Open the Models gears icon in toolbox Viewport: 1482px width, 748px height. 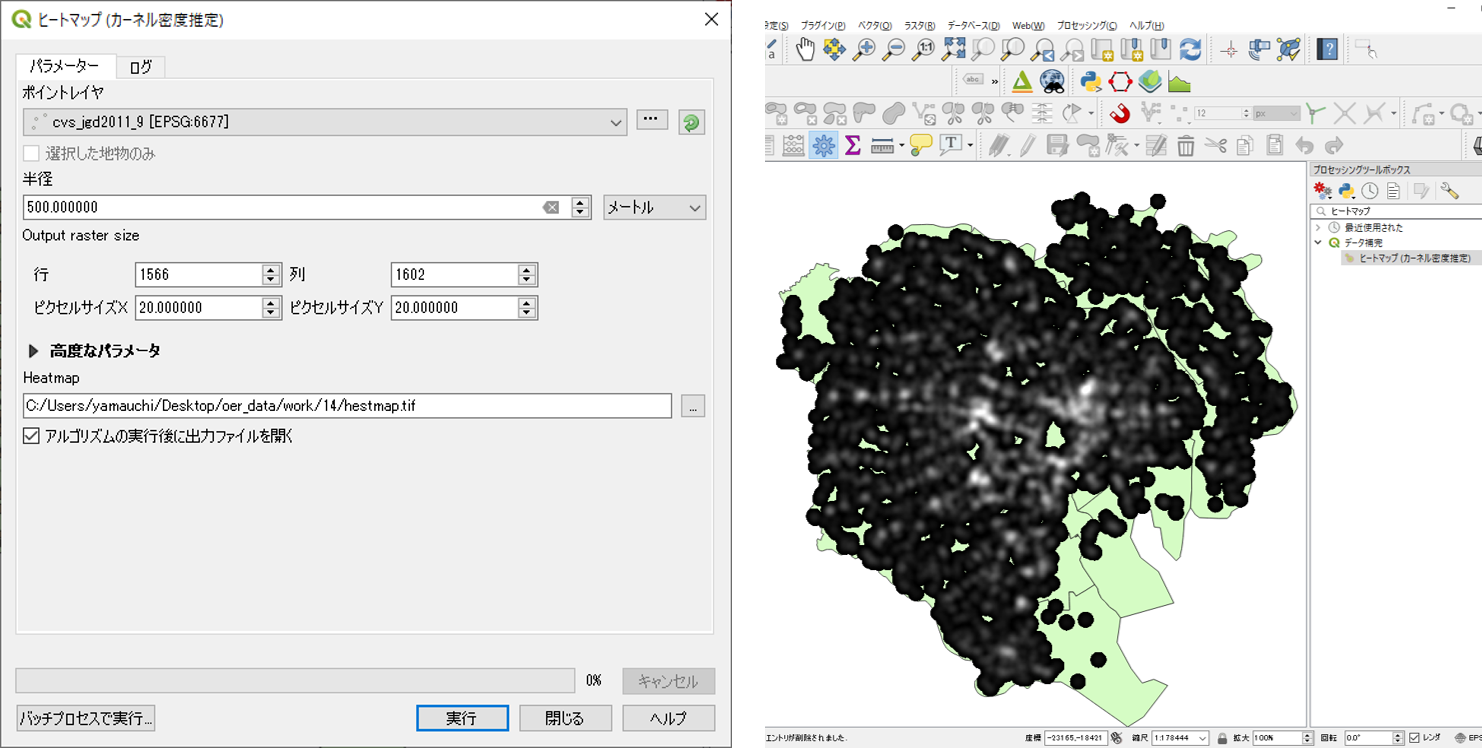1323,191
